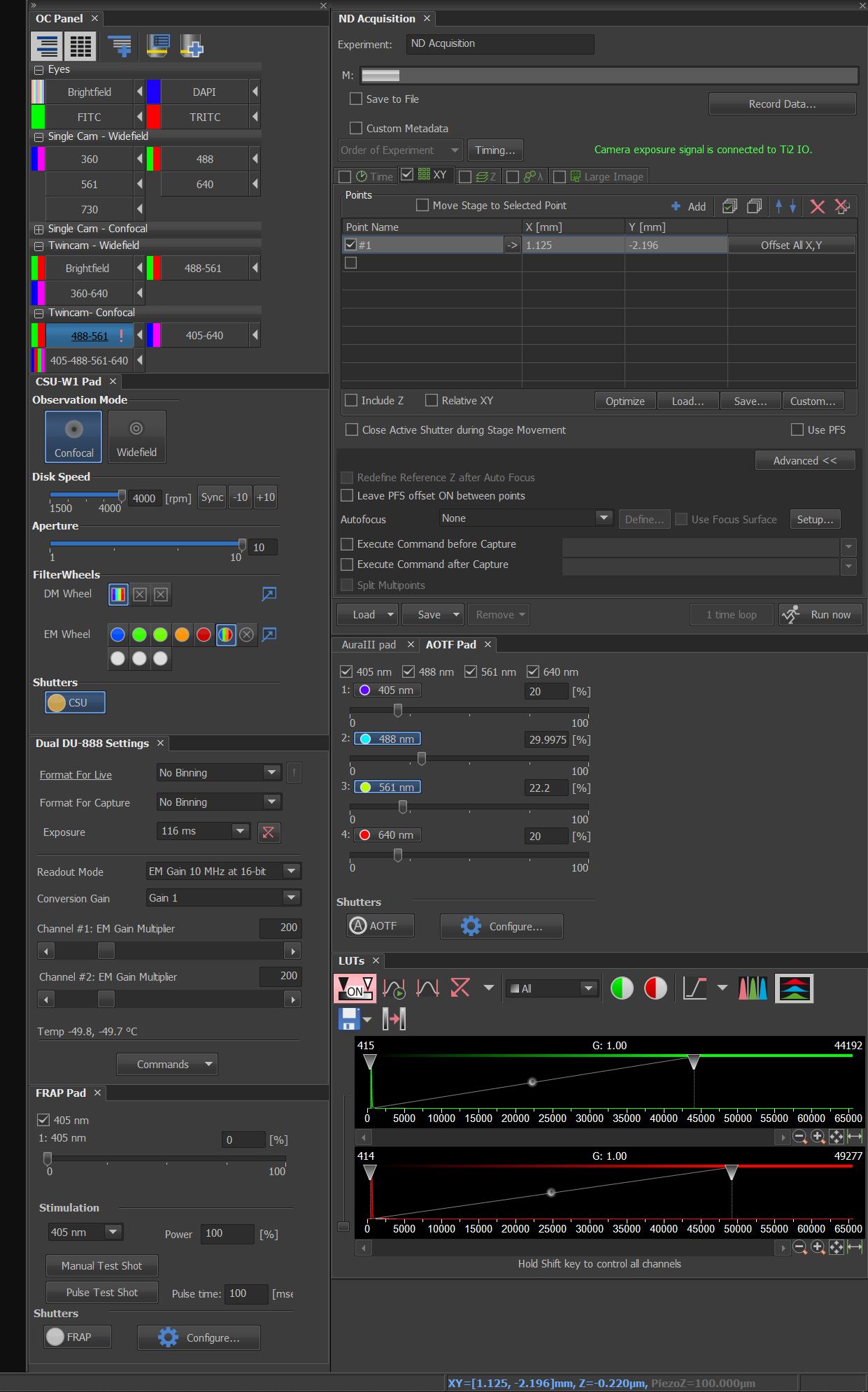Open the Autofocus None dropdown

pyautogui.click(x=604, y=518)
